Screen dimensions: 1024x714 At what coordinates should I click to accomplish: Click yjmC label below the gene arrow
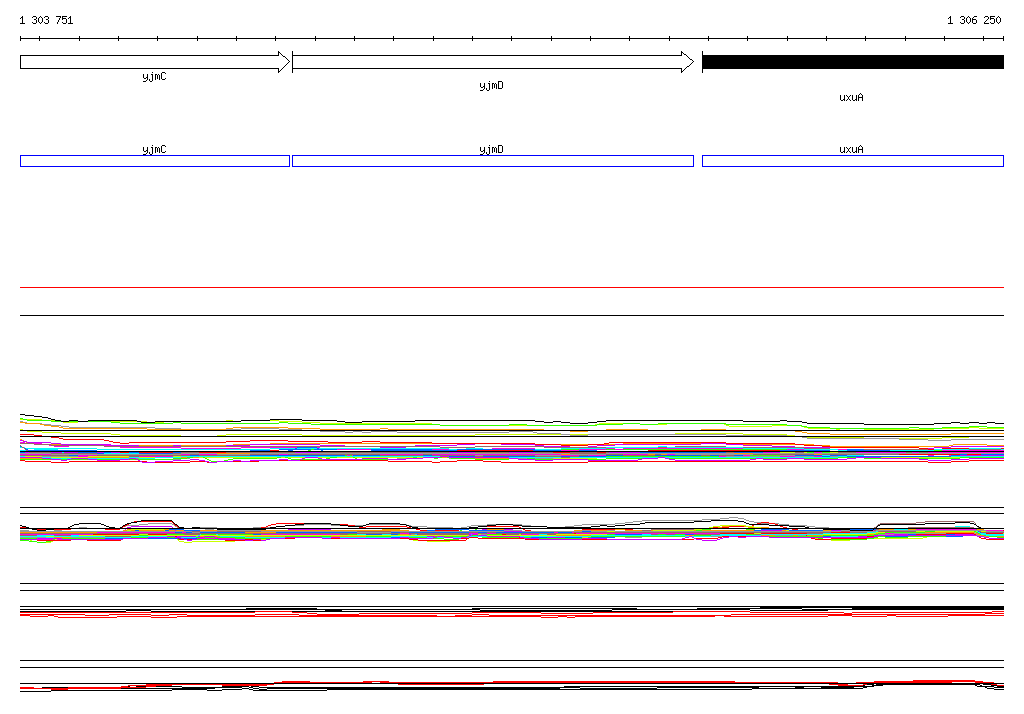click(x=154, y=76)
